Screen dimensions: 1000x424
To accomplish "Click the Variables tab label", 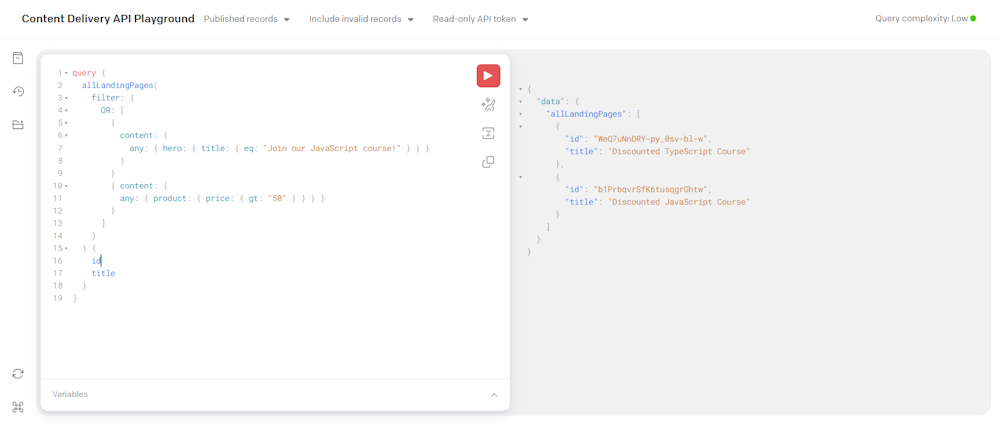I will tap(70, 394).
